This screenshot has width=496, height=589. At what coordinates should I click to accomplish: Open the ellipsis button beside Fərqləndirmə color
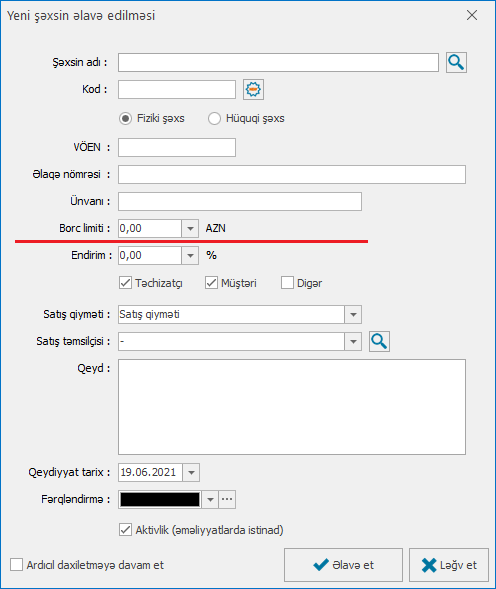pyautogui.click(x=227, y=500)
